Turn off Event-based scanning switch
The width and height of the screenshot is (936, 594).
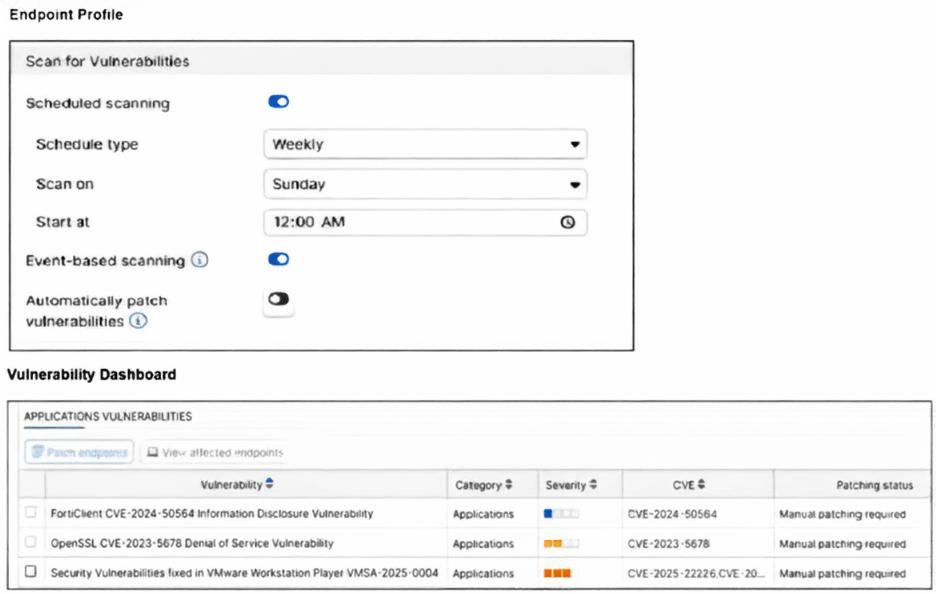278,259
